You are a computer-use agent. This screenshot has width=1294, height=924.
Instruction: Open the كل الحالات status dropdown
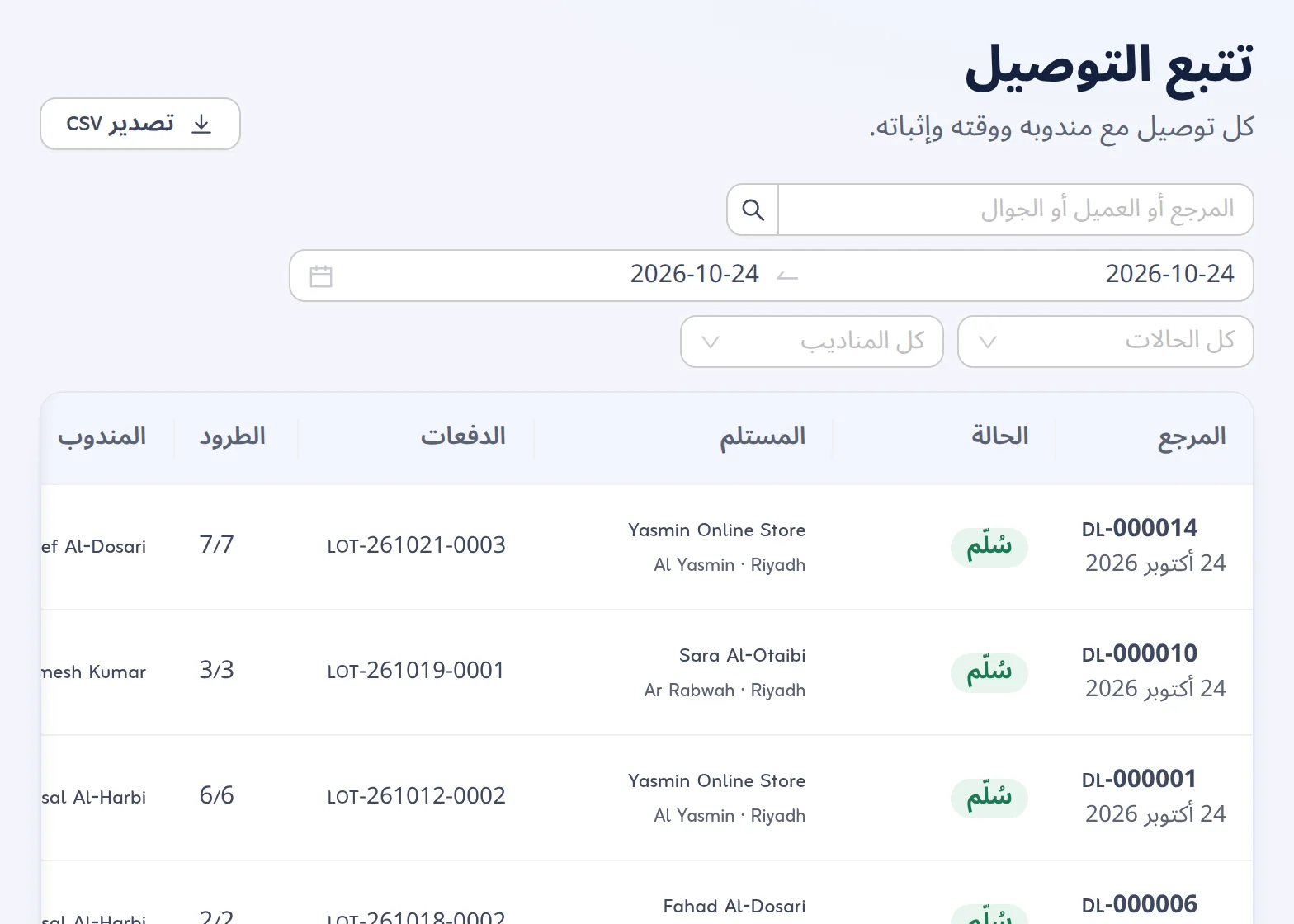click(1106, 342)
